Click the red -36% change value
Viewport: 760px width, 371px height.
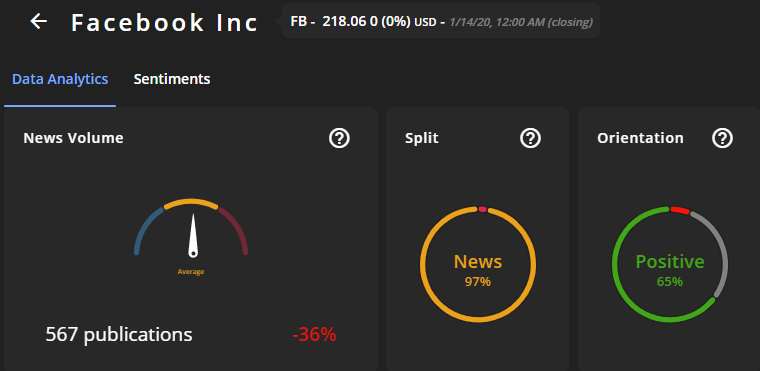click(x=314, y=334)
